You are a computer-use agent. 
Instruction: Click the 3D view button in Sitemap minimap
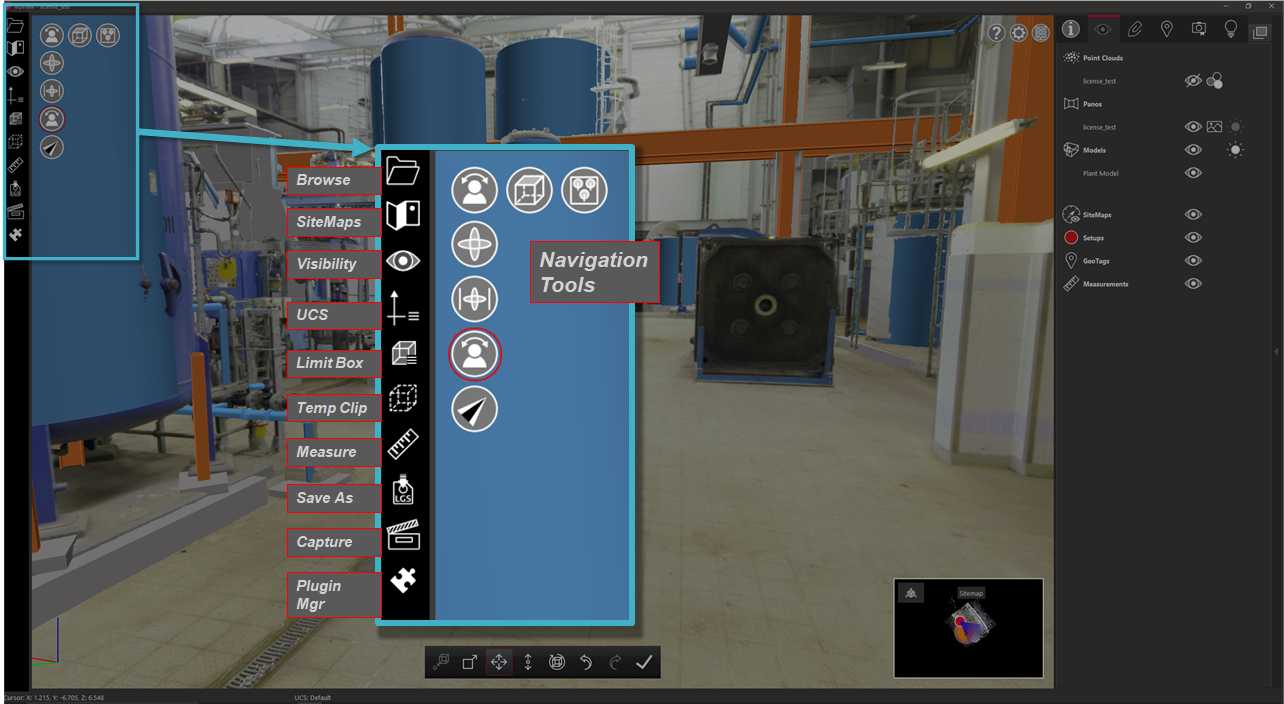(x=910, y=594)
